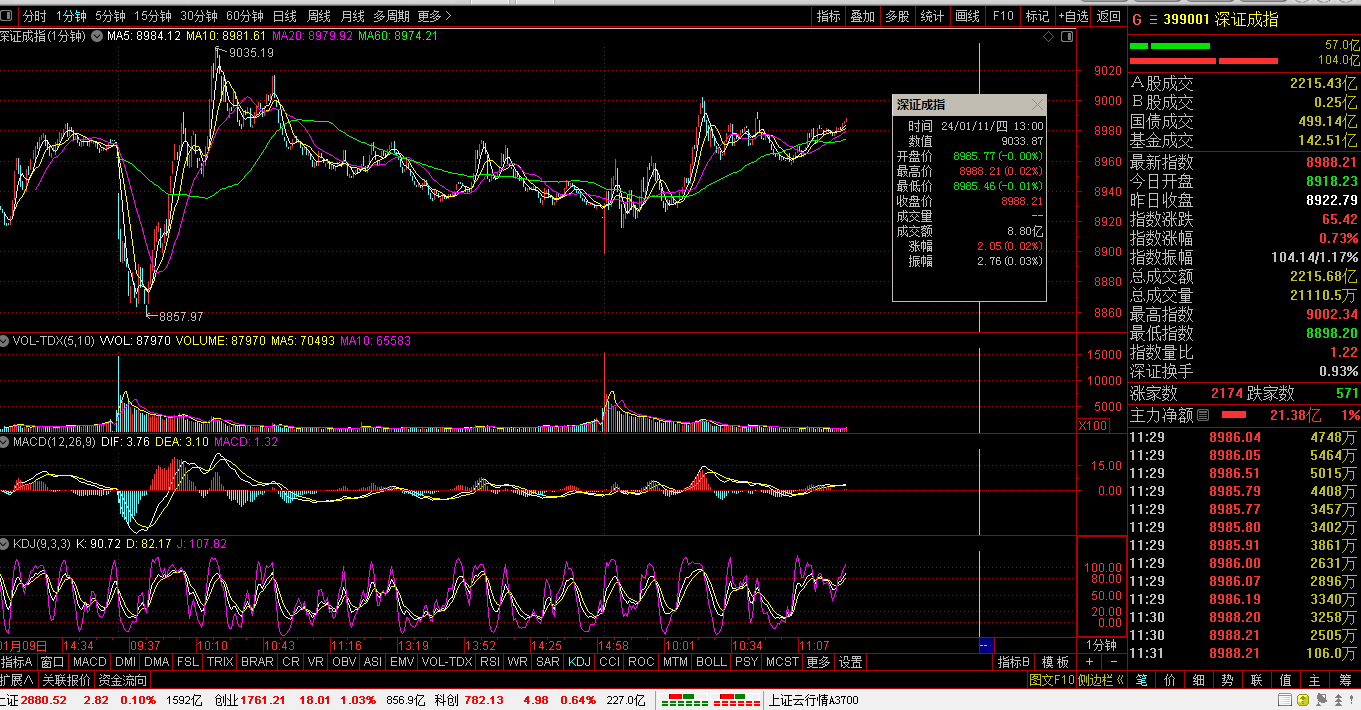The width and height of the screenshot is (1361, 710).
Task: Select the BRAR indicator tab
Action: pyautogui.click(x=257, y=662)
